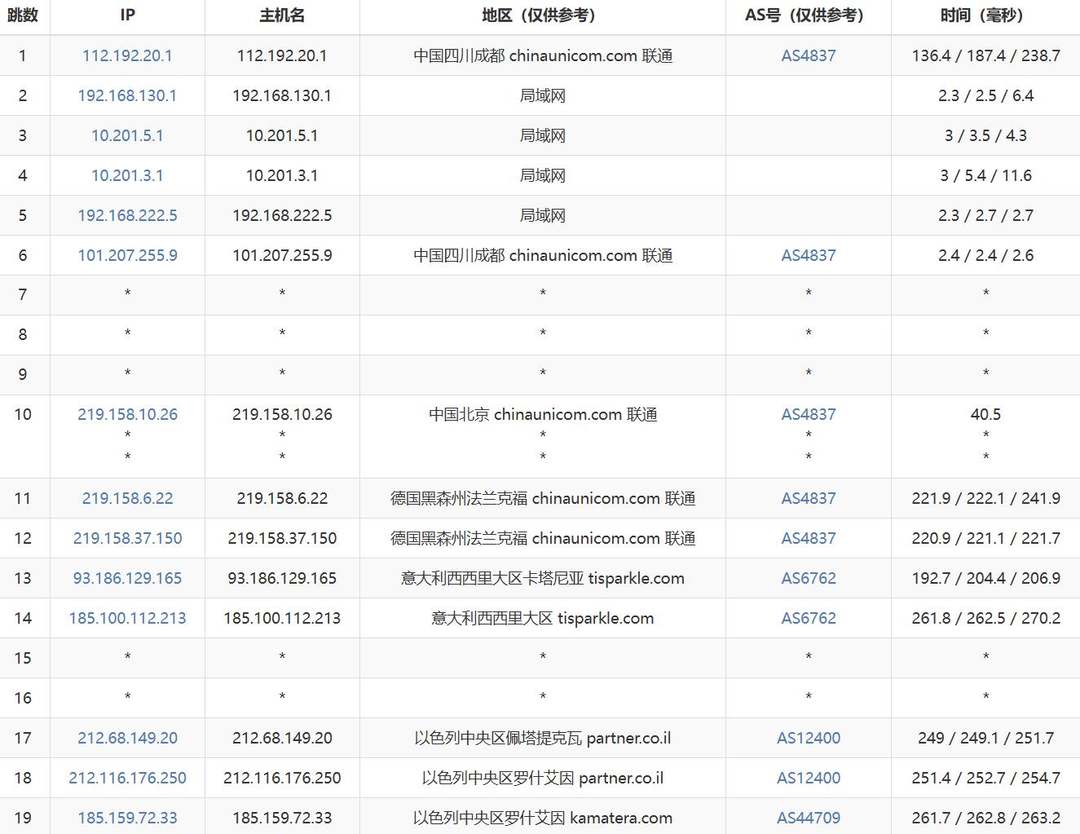Screen dimensions: 1080x834
Task: Click IP link 93.186.129.165
Action: tap(127, 578)
